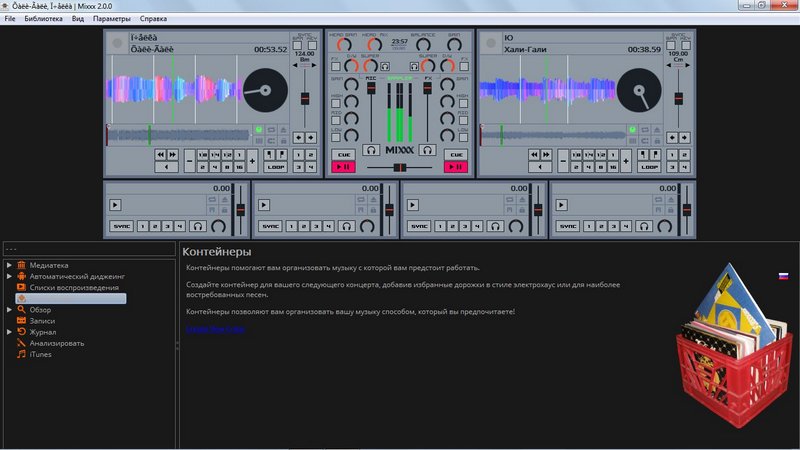Click left deck pitch slider handle

(305, 98)
